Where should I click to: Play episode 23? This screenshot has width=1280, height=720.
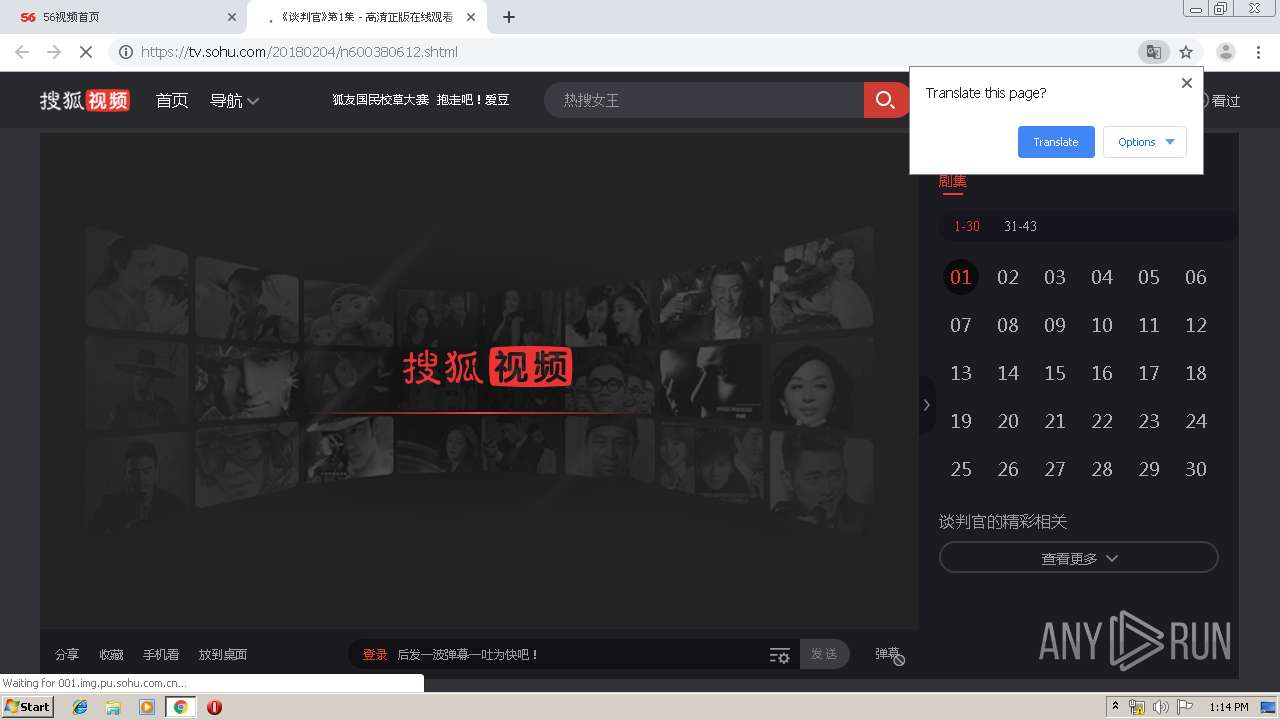tap(1149, 421)
